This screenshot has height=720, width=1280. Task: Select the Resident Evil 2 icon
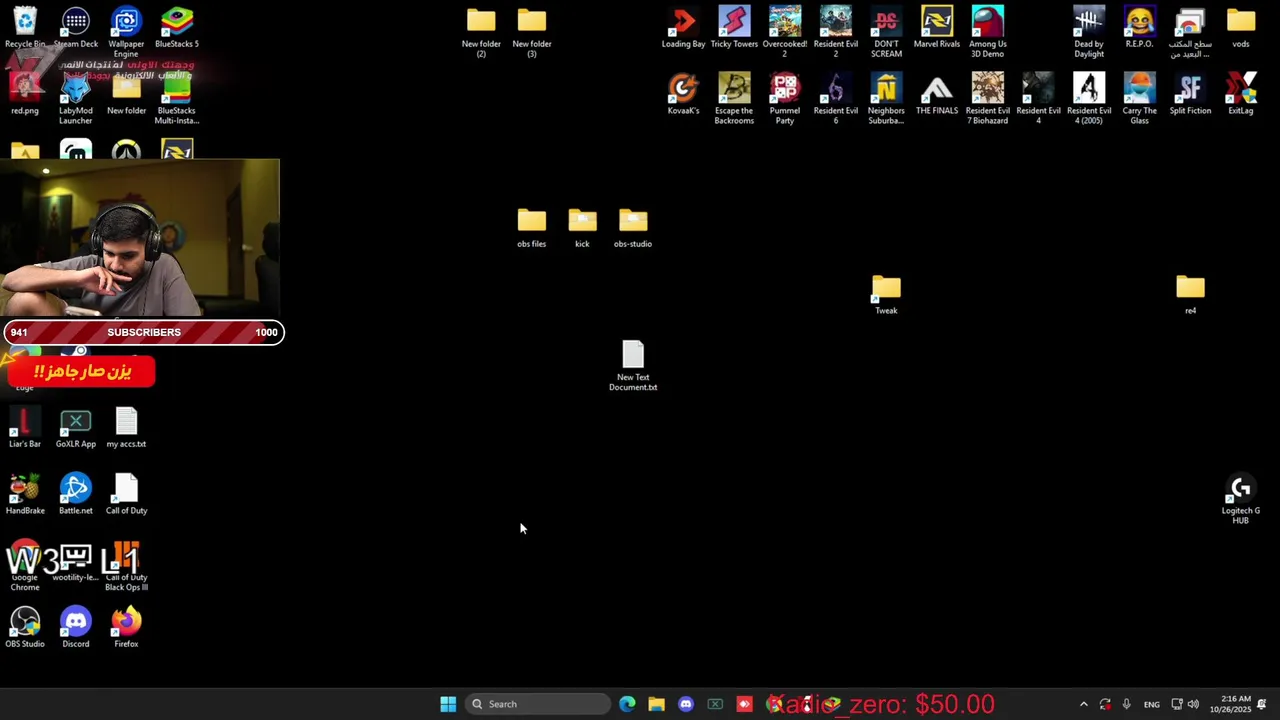pos(836,31)
